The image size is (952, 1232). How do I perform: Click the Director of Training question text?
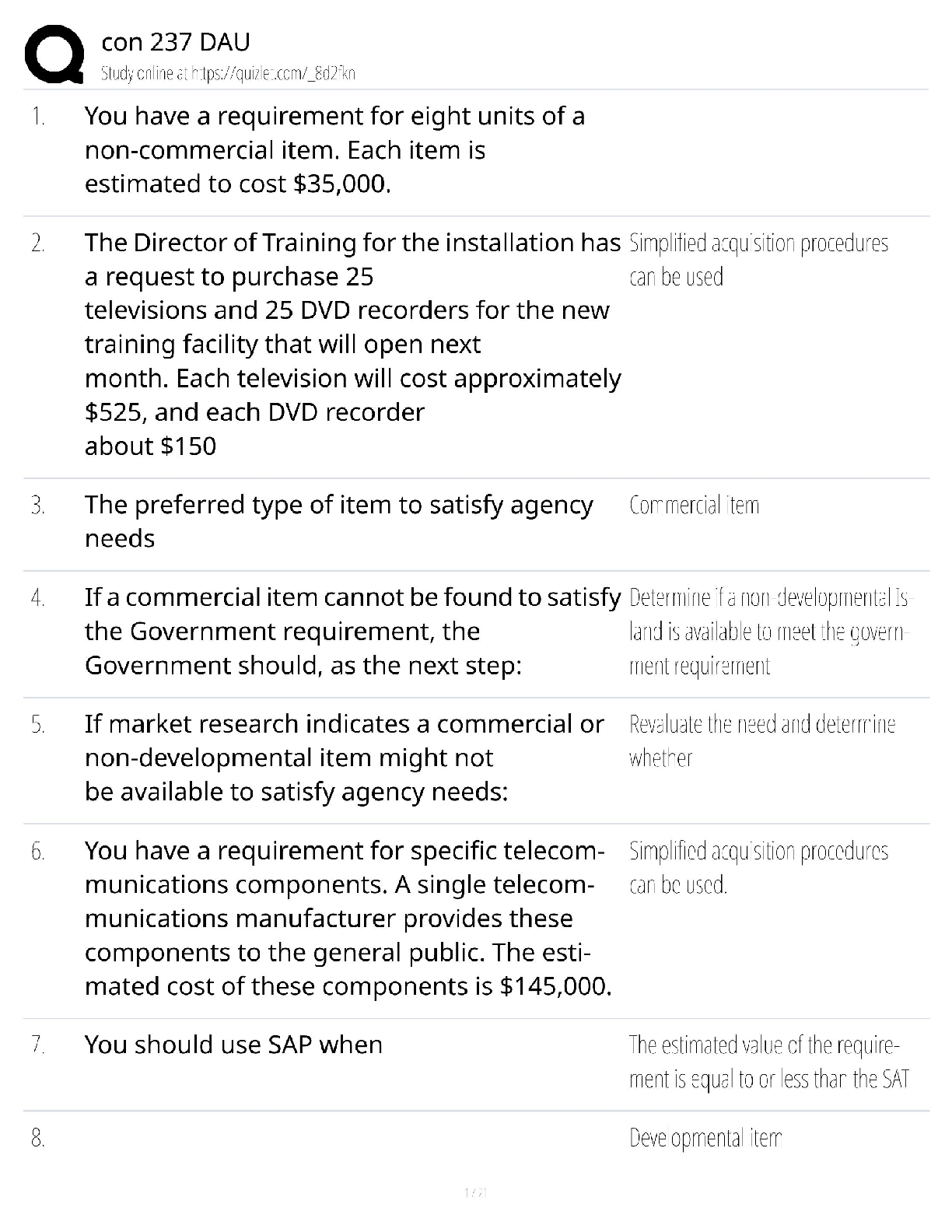(x=352, y=344)
